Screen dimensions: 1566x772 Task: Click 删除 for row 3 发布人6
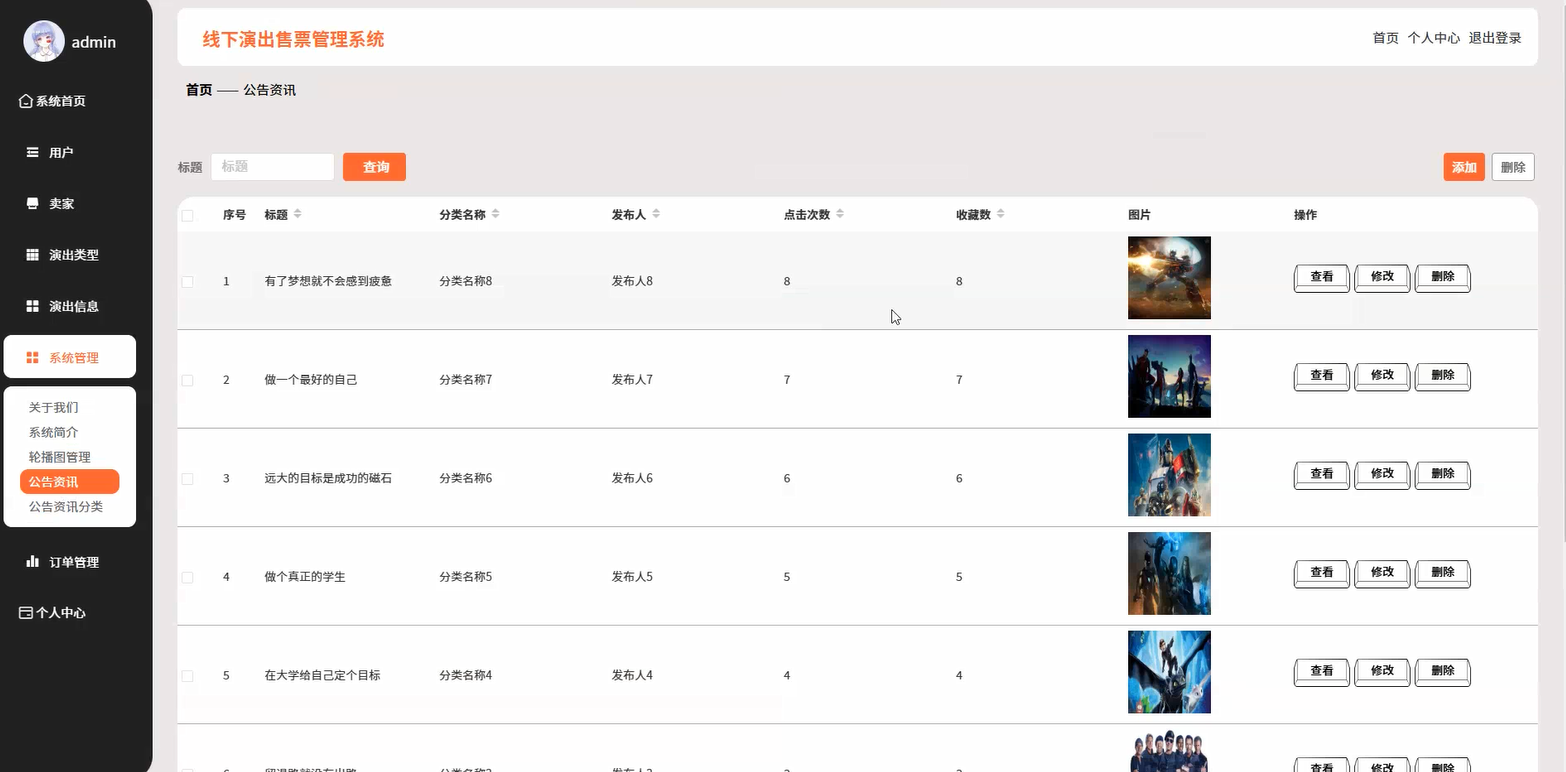[1443, 474]
